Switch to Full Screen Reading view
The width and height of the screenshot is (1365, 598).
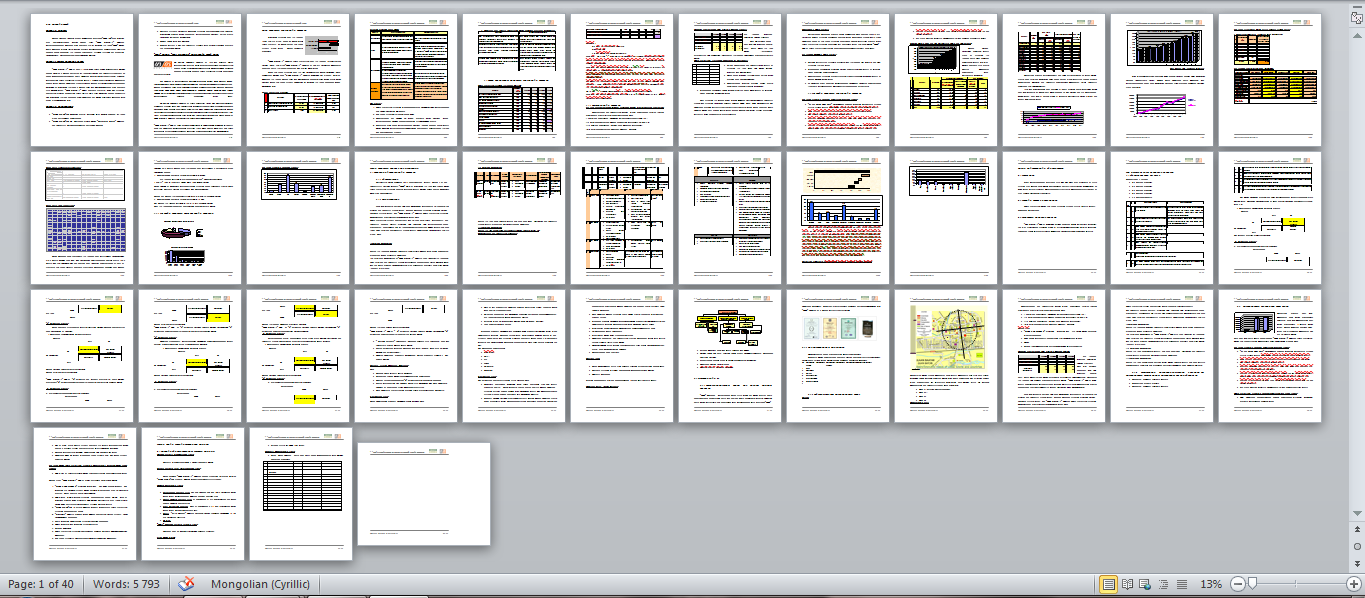click(1127, 584)
